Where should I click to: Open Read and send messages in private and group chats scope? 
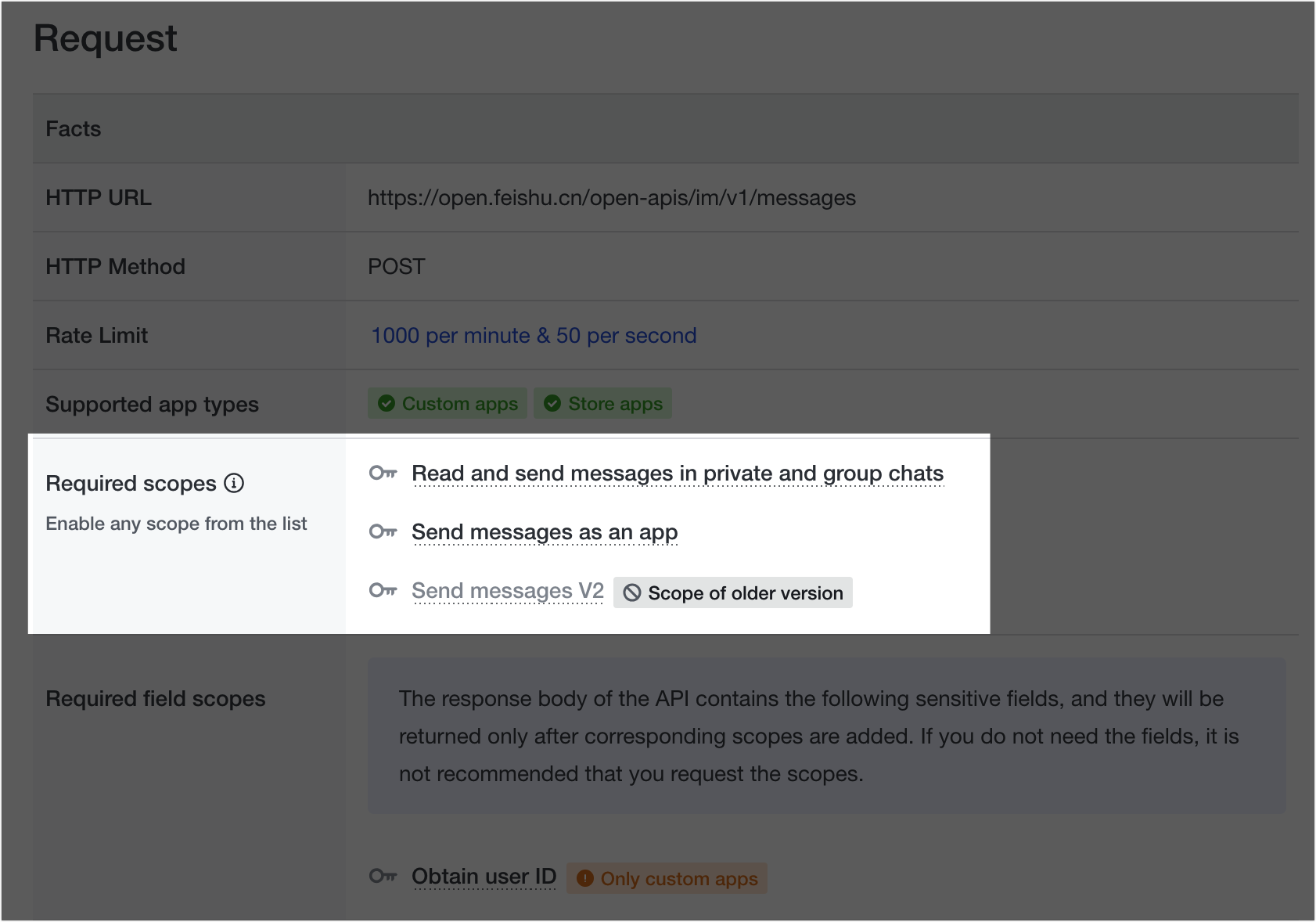(678, 474)
